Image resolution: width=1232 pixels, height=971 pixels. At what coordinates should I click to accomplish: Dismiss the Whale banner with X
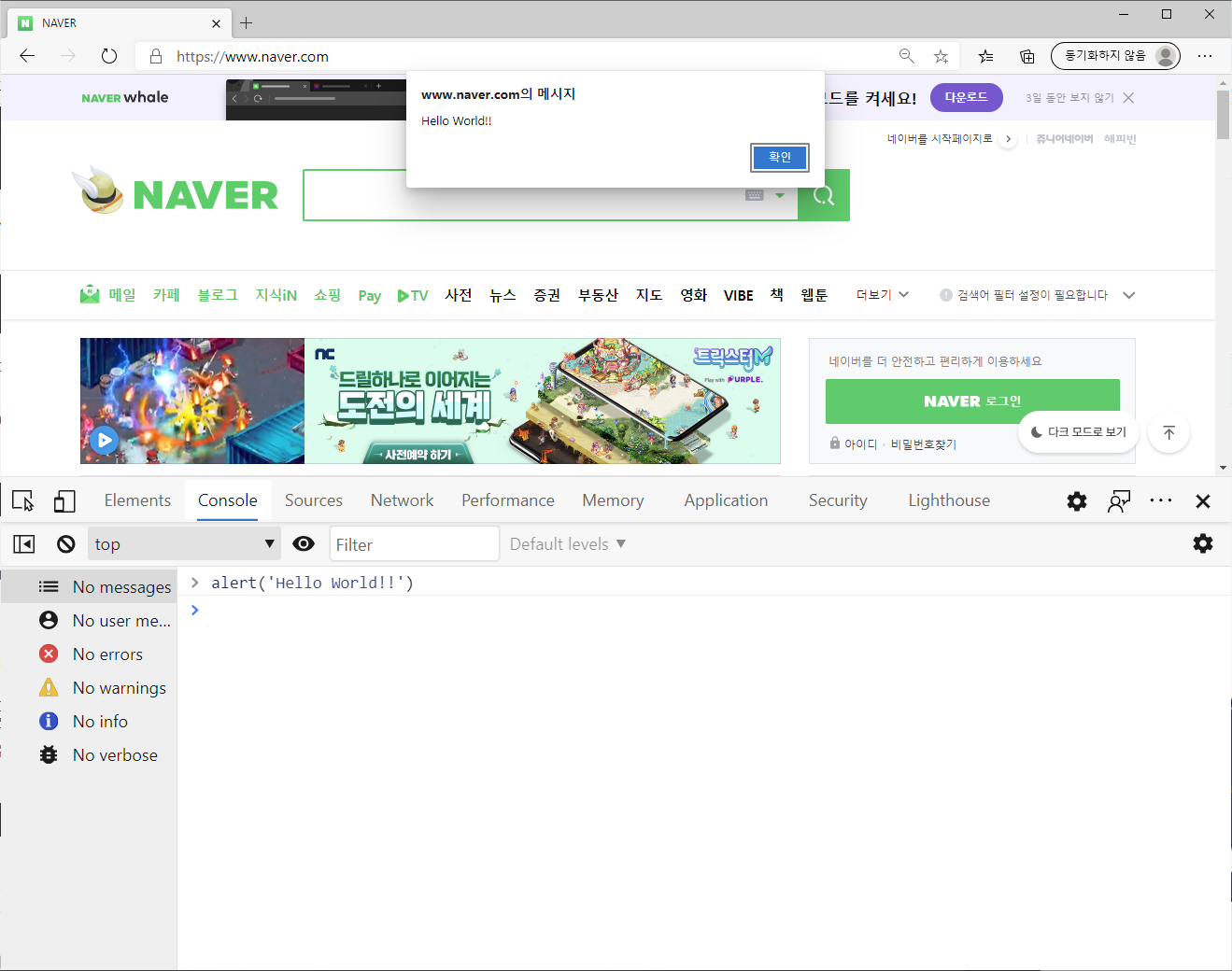coord(1128,98)
